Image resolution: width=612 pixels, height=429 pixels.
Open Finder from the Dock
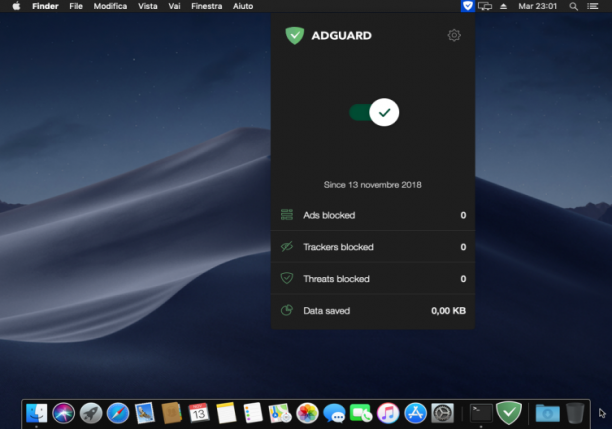[36, 413]
